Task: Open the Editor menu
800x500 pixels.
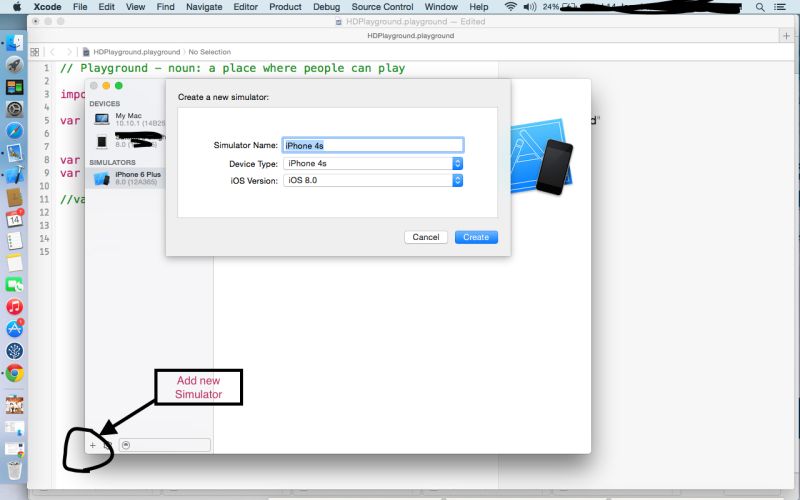Action: 245,7
